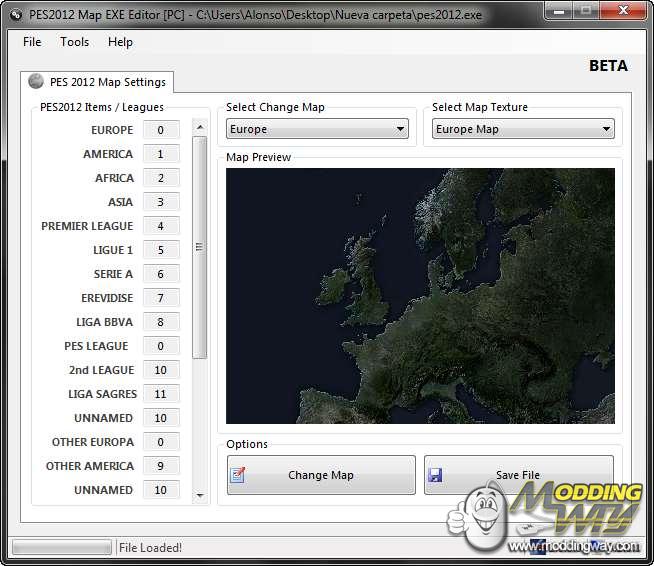The image size is (654, 566).
Task: Click the app icon in the title bar
Action: (14, 14)
